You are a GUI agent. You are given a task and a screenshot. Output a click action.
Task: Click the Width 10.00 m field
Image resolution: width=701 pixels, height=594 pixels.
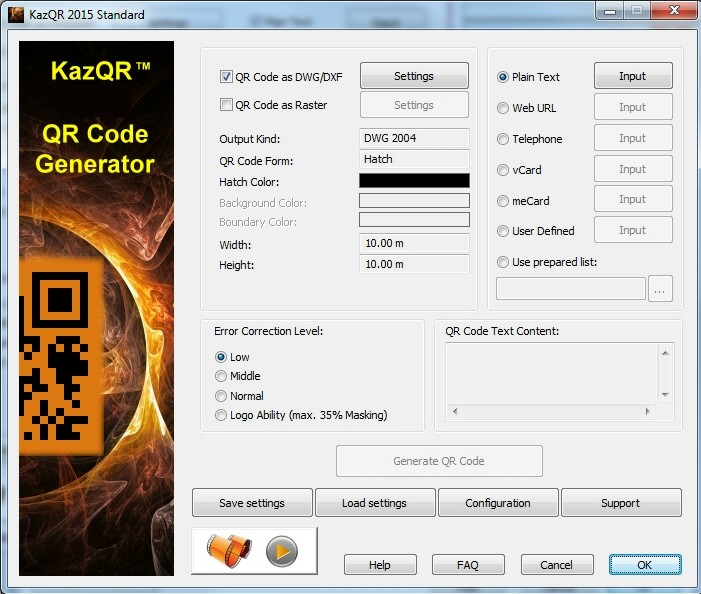414,243
